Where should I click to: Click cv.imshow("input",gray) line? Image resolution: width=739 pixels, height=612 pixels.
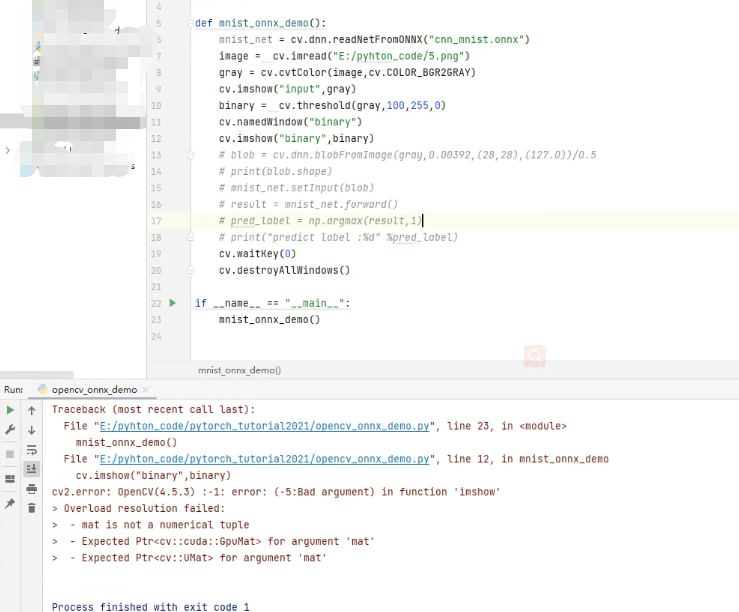coord(287,89)
